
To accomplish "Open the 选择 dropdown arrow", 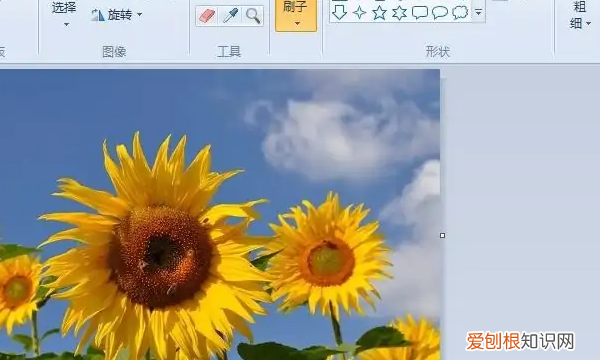I will (x=66, y=24).
